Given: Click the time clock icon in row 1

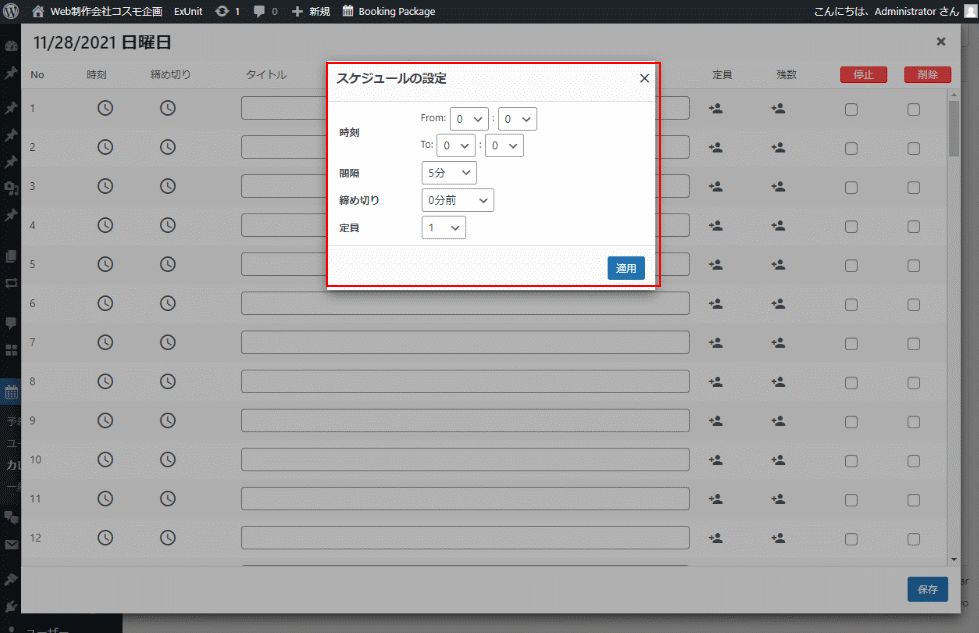Looking at the screenshot, I should coord(105,108).
